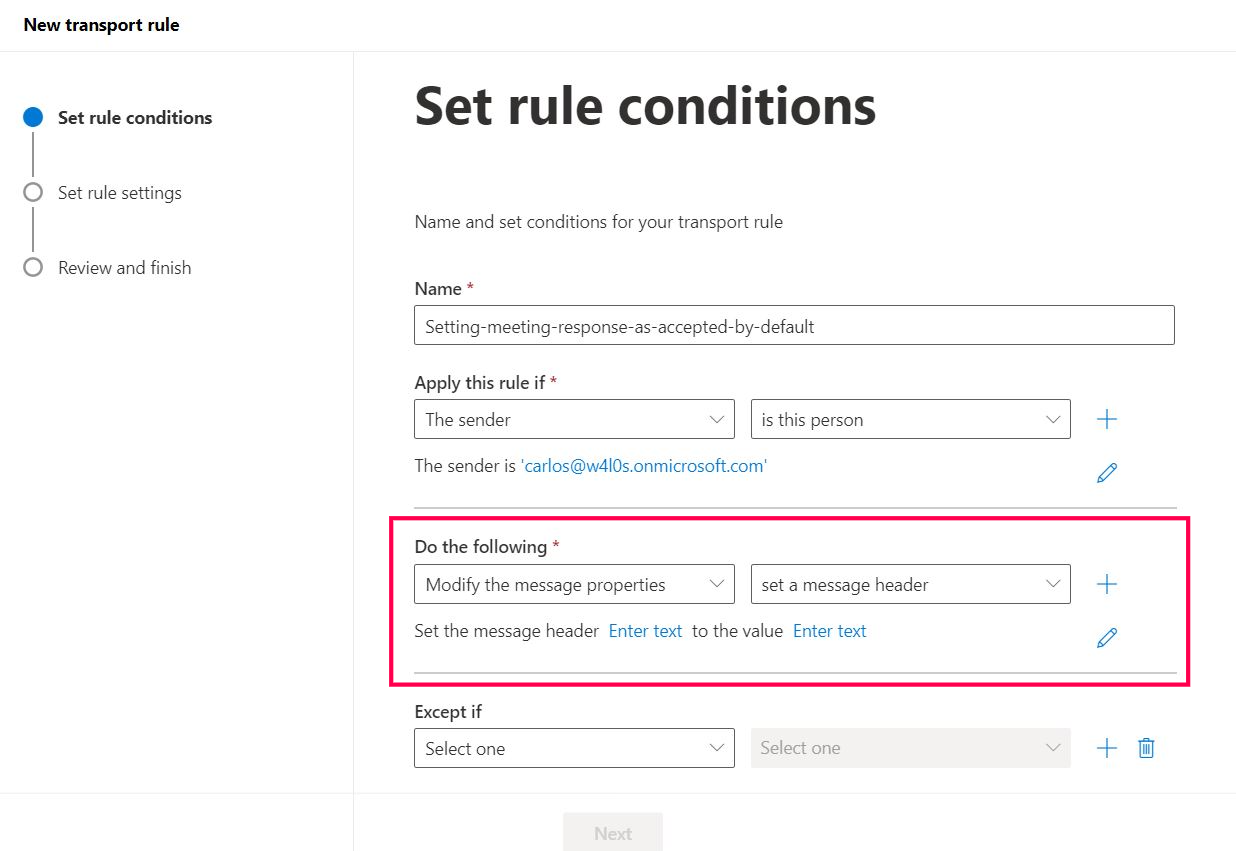Add another action with the plus icon

coord(1106,585)
